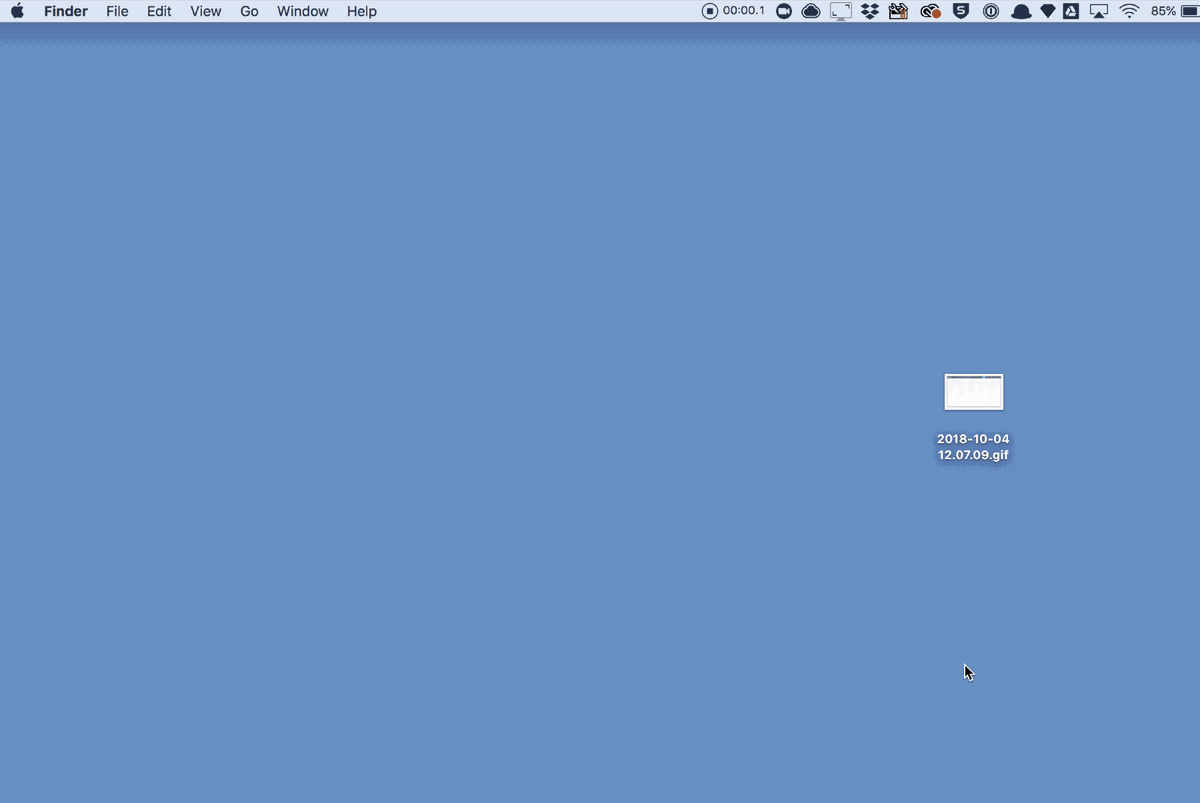Open the Edit menu
1200x803 pixels.
159,11
